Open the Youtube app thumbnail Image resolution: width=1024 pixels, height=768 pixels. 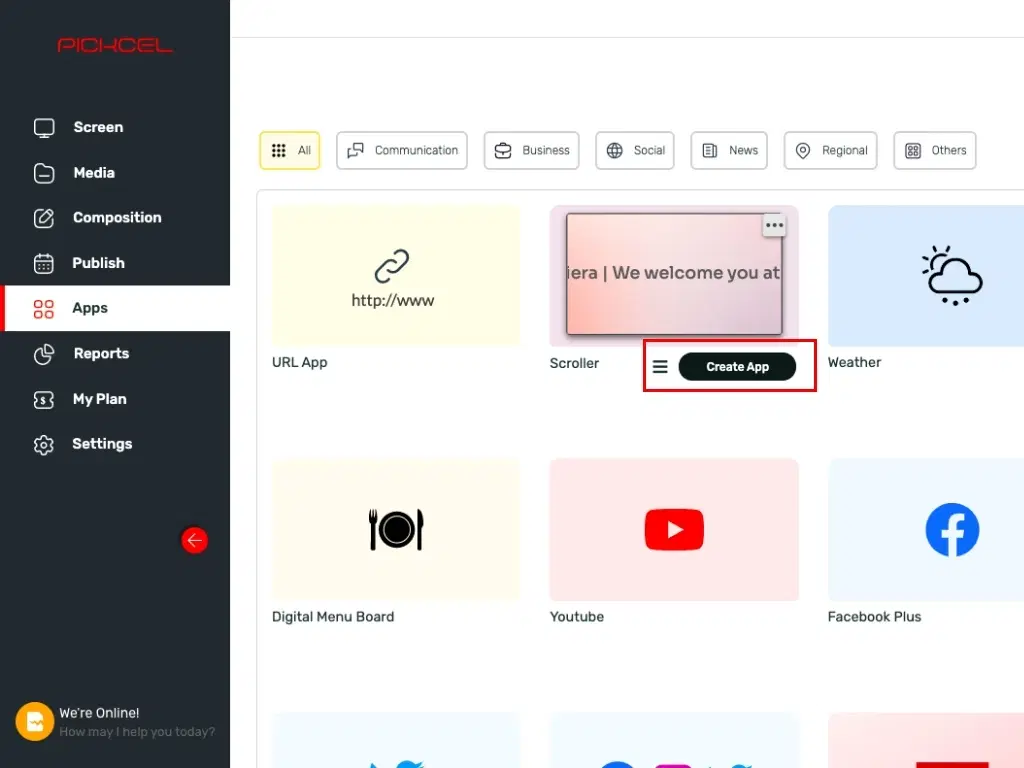tap(673, 529)
